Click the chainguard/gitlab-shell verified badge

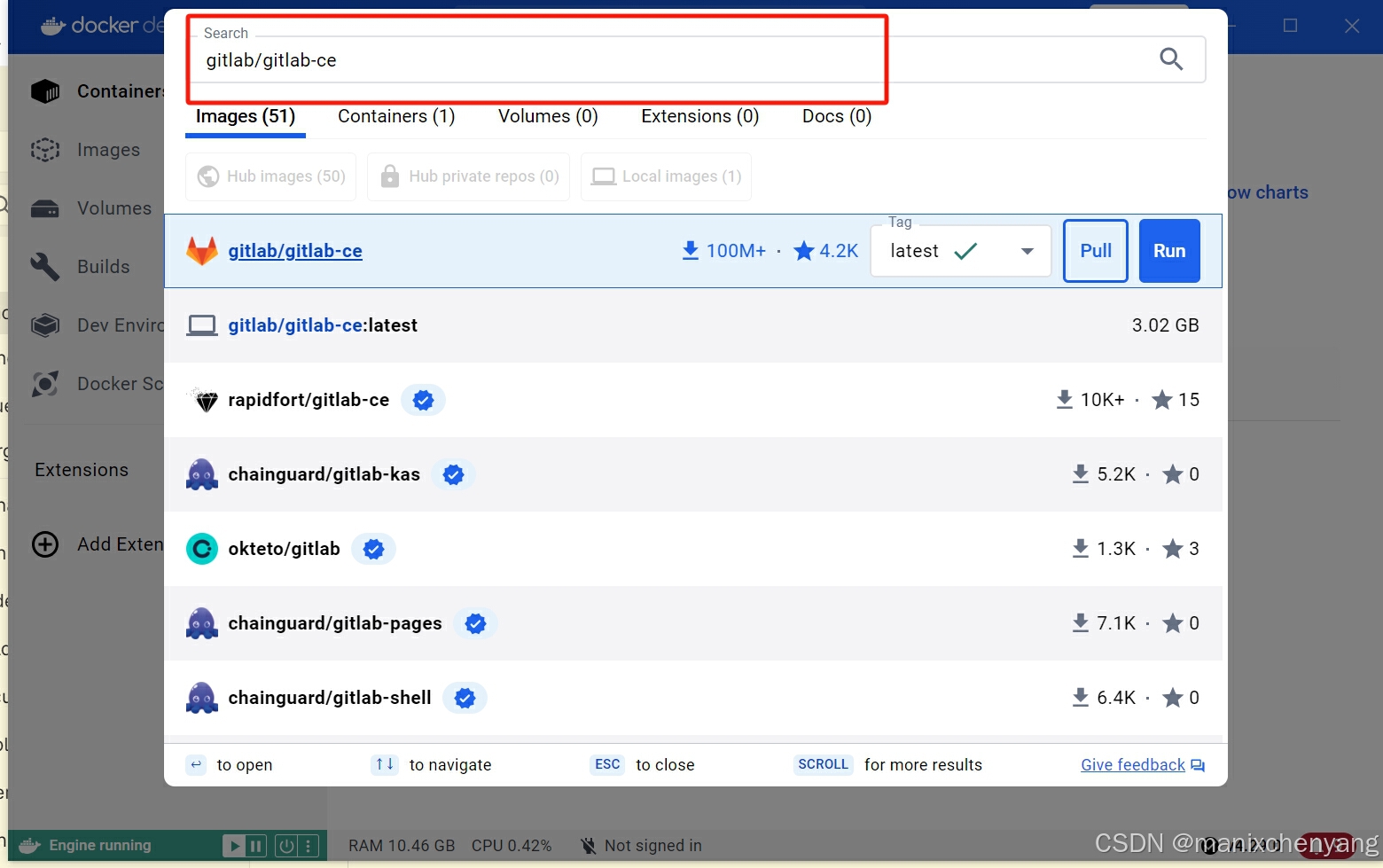[465, 698]
